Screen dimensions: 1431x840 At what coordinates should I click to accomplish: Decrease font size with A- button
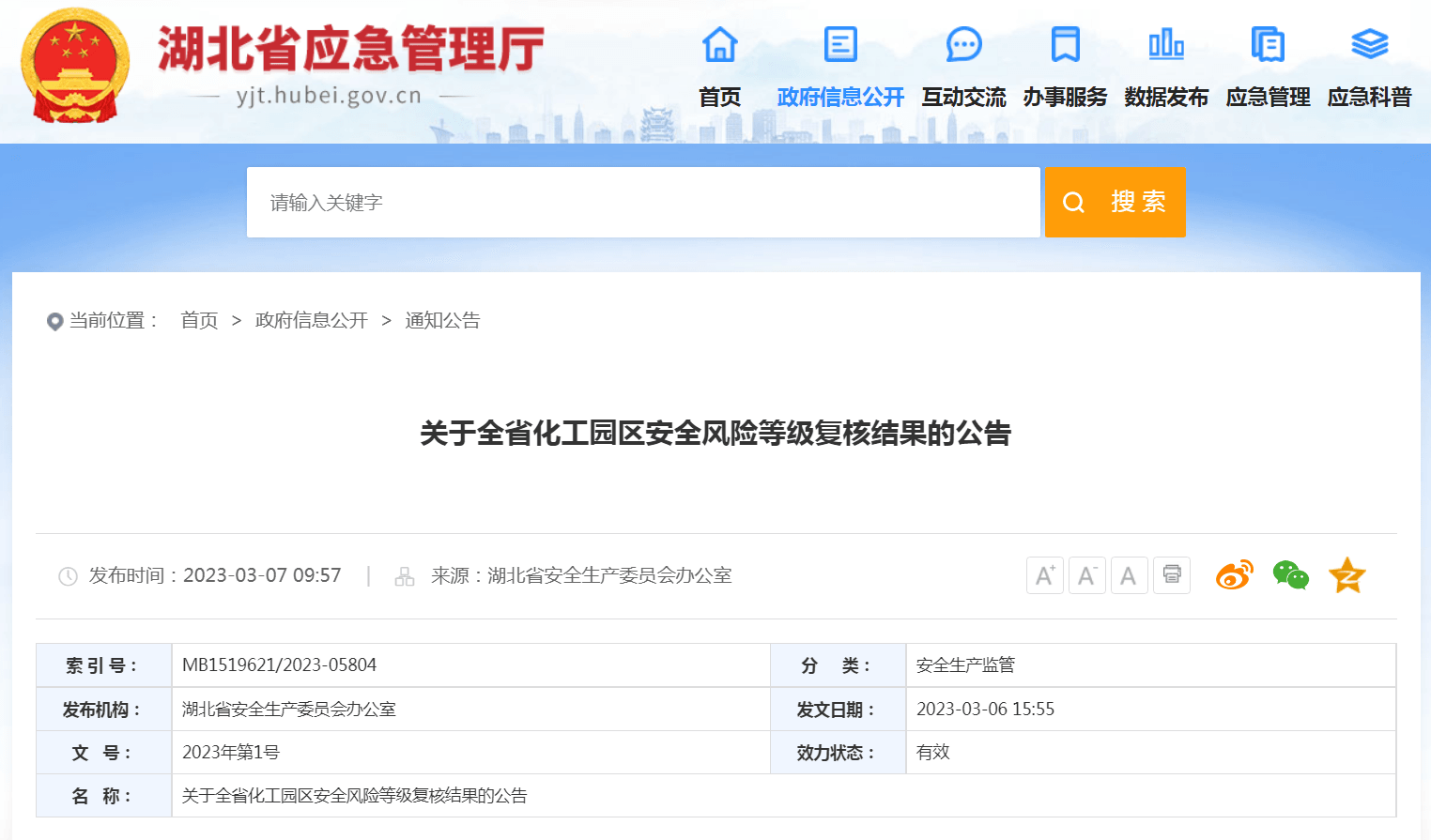[1086, 575]
